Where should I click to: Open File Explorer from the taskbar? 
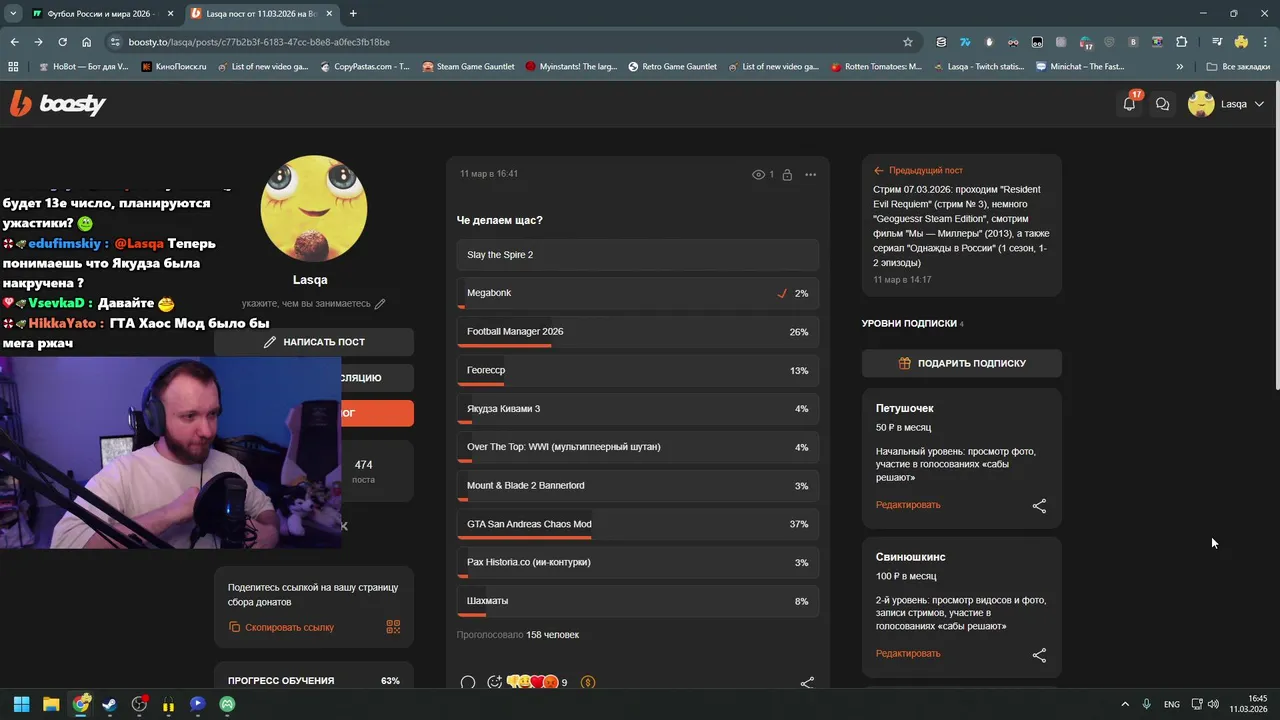click(x=51, y=704)
